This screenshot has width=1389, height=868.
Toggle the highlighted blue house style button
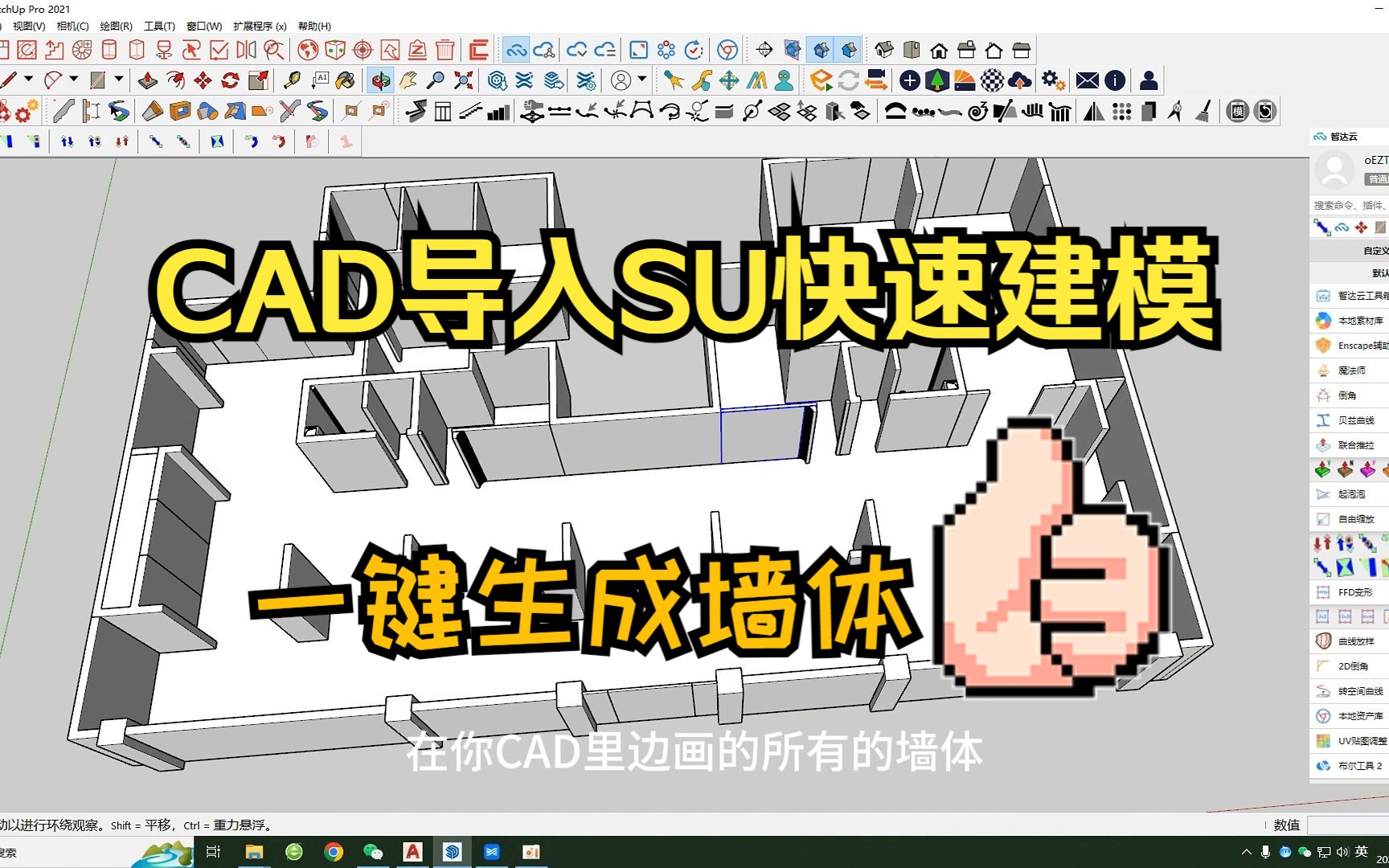coord(821,51)
